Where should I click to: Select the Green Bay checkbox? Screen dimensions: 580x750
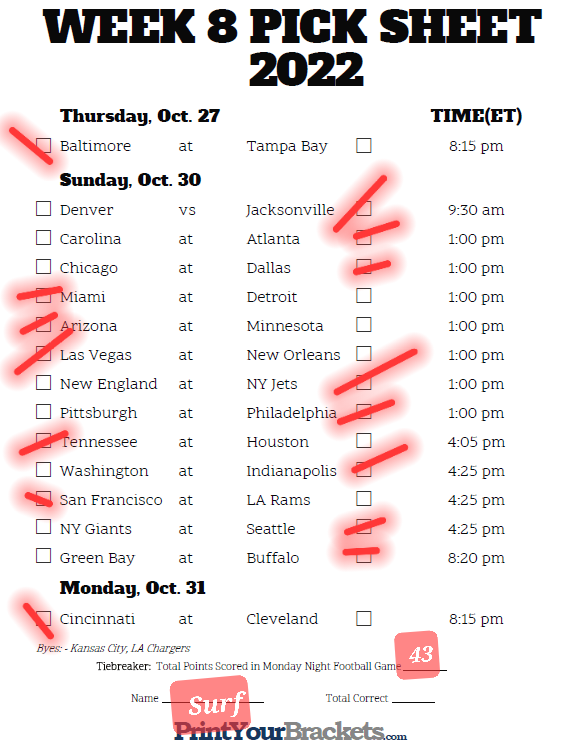[44, 556]
